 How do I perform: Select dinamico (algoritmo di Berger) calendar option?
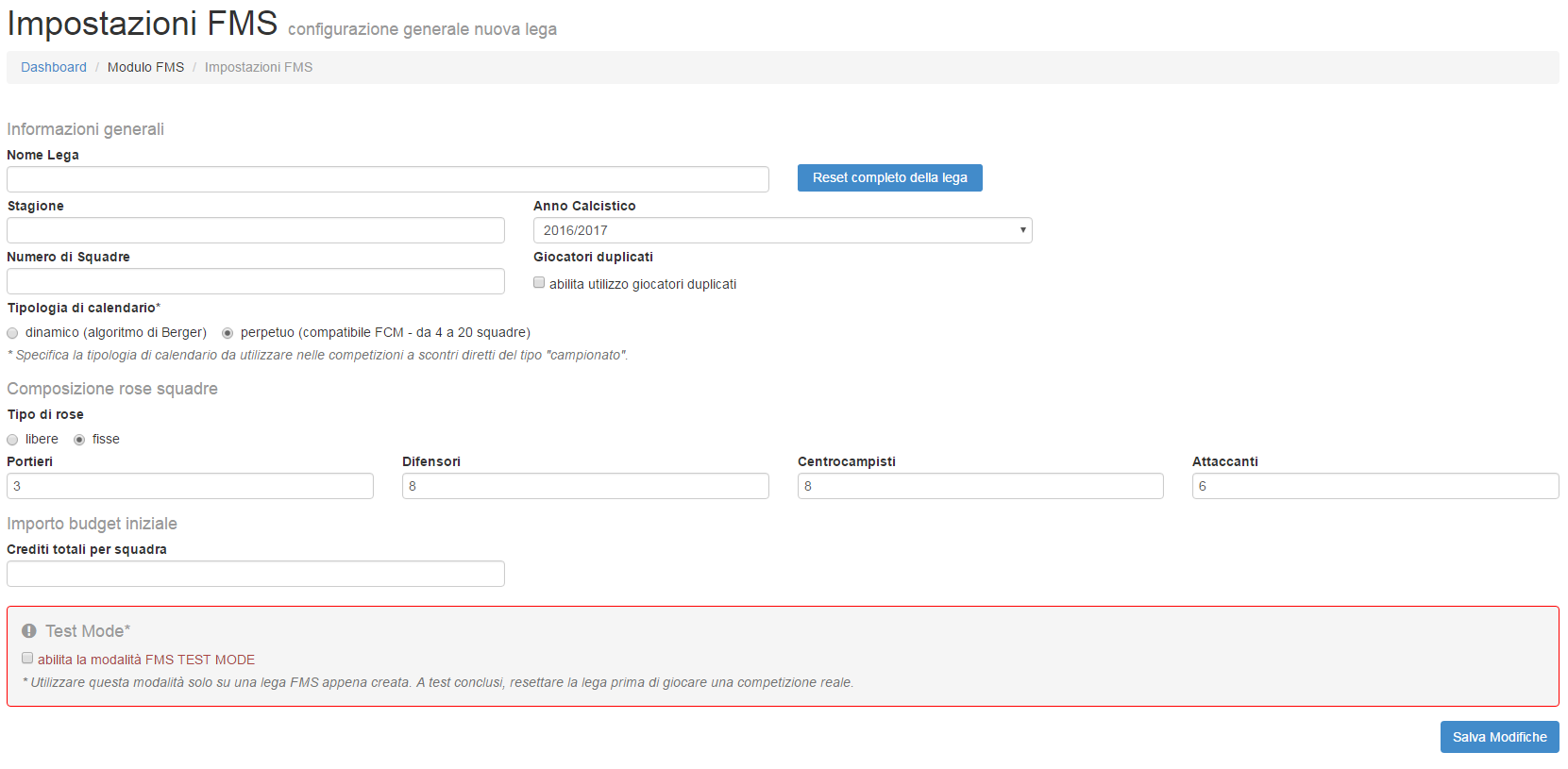(x=12, y=333)
